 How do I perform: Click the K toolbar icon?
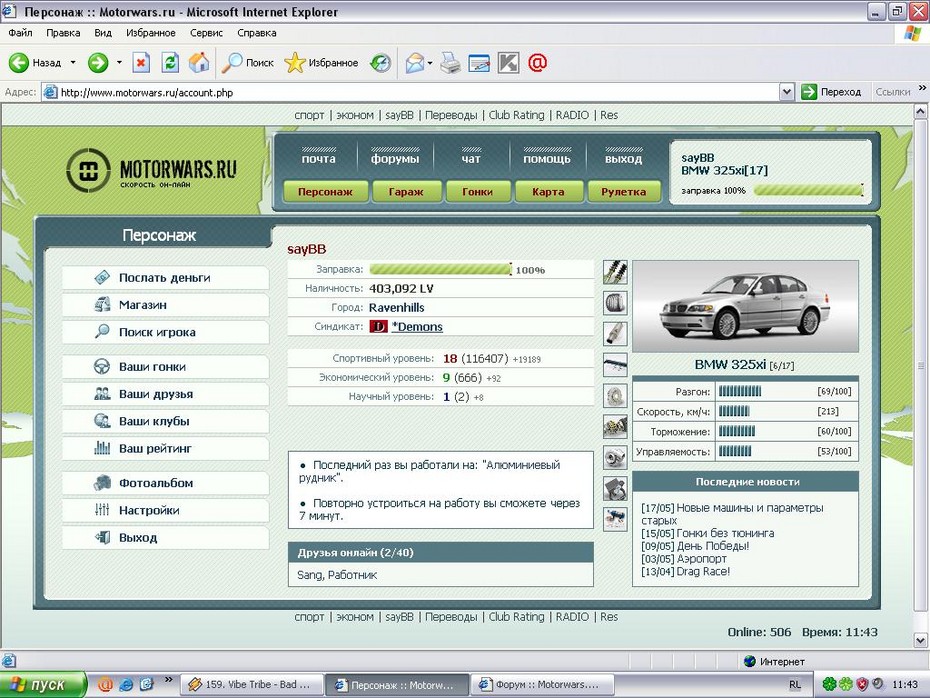click(508, 63)
